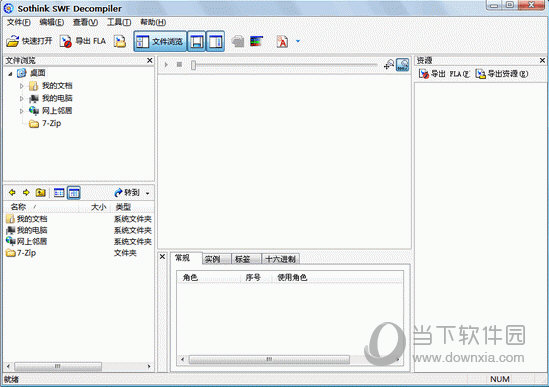The height and width of the screenshot is (387, 549).
Task: Click the 导出 FLA toolbar button
Action: (83, 41)
